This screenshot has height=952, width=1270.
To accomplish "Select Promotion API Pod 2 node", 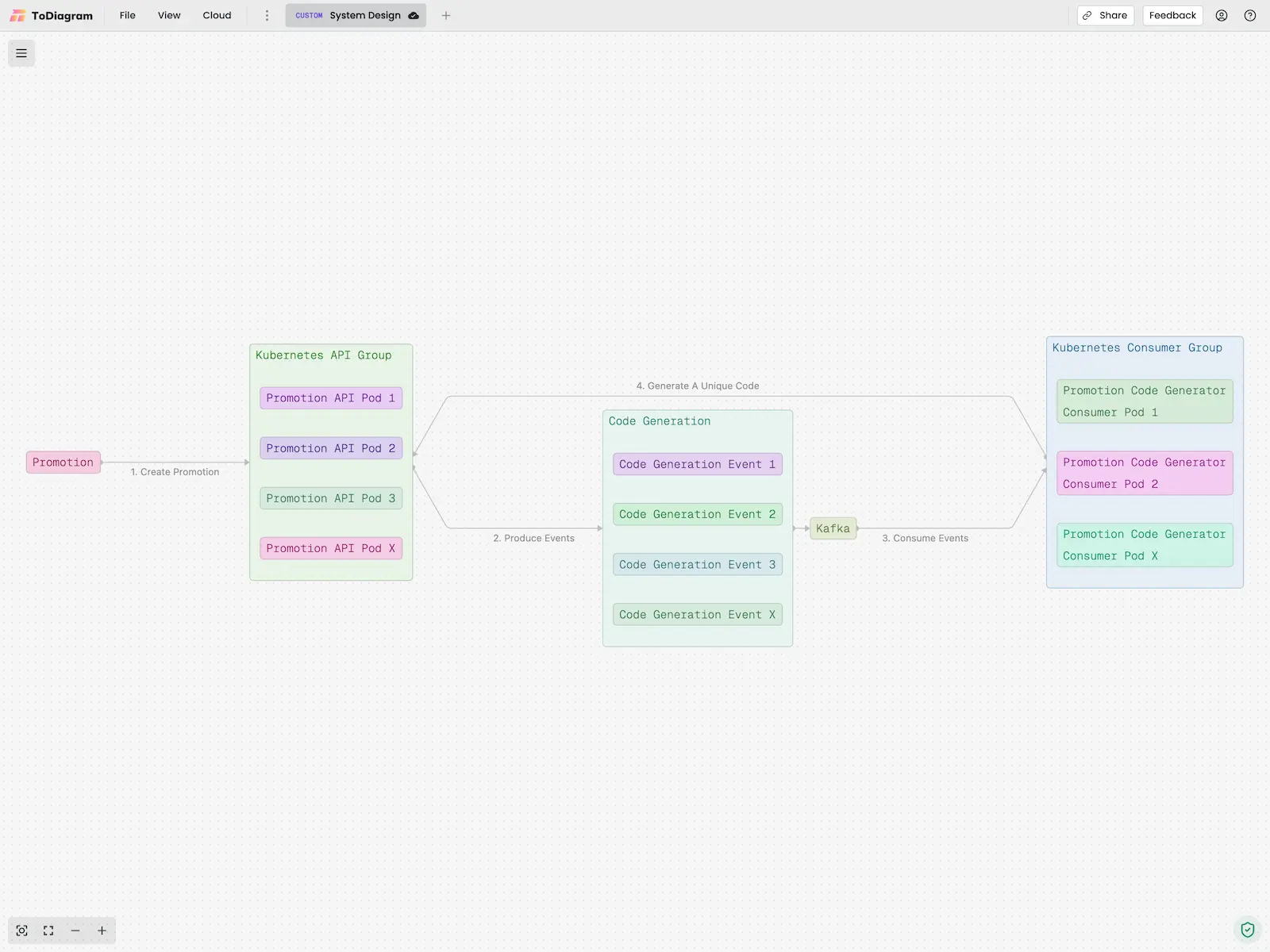I will (331, 448).
